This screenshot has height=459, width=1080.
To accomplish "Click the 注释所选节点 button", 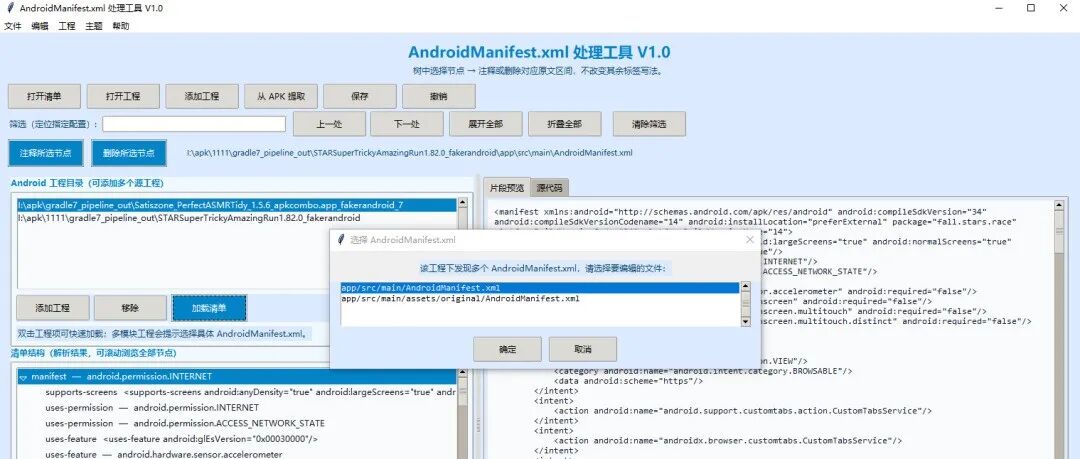I will tap(45, 153).
